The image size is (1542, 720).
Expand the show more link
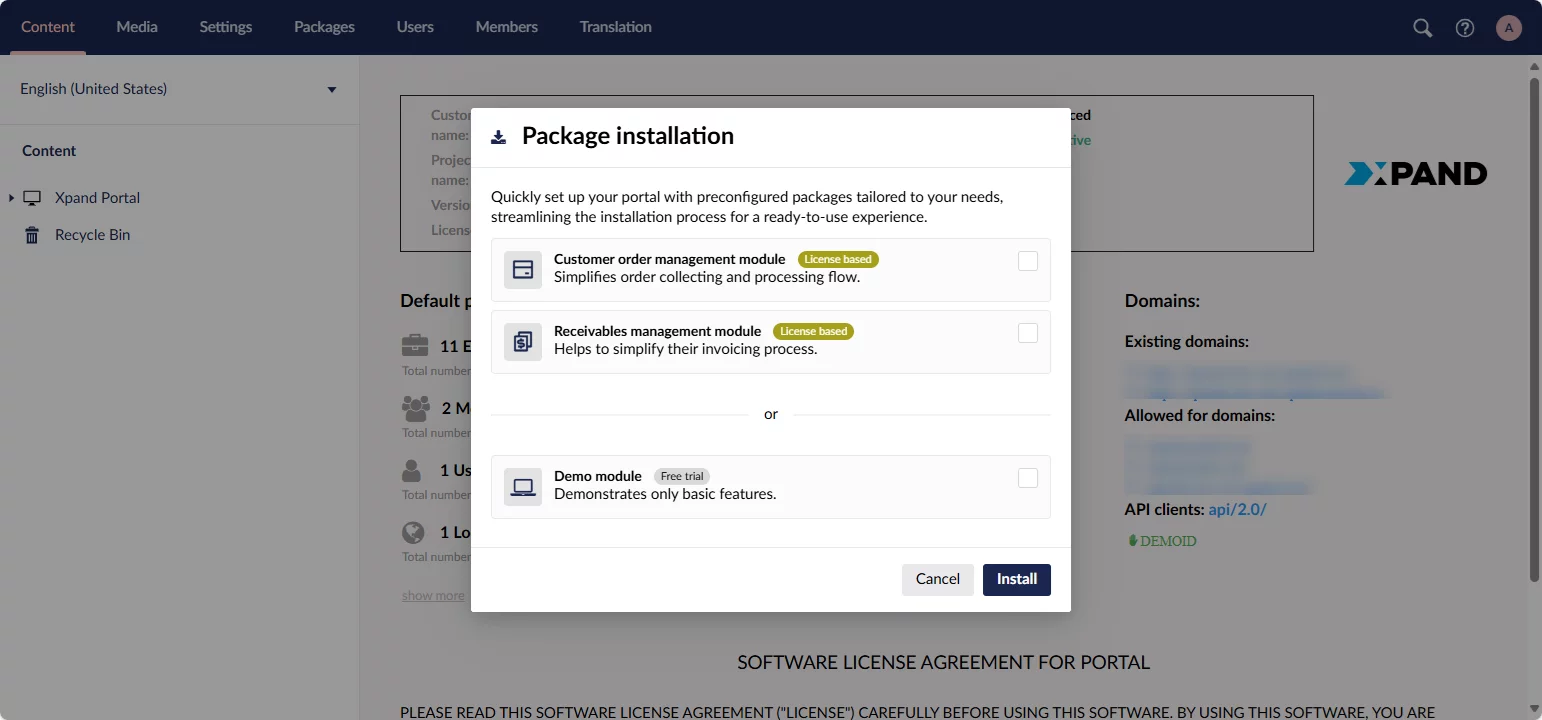click(x=433, y=596)
